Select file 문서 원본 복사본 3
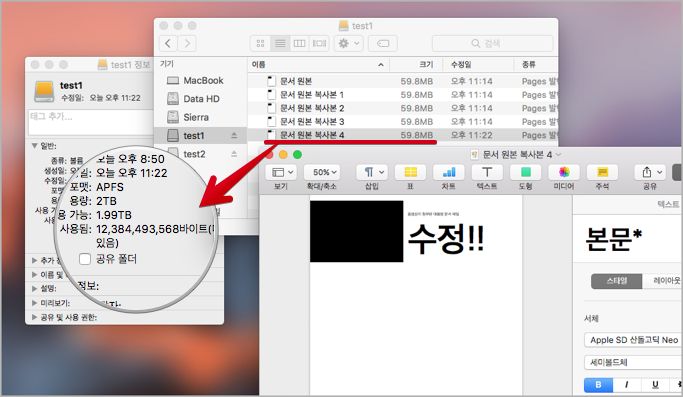This screenshot has height=397, width=683. [403, 122]
